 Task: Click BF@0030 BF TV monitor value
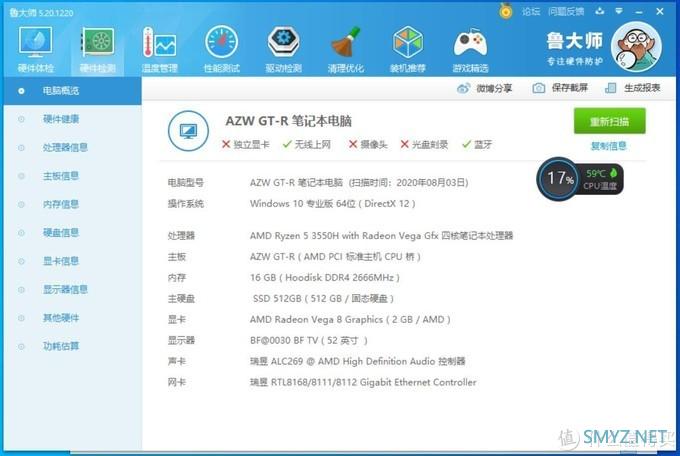point(309,341)
